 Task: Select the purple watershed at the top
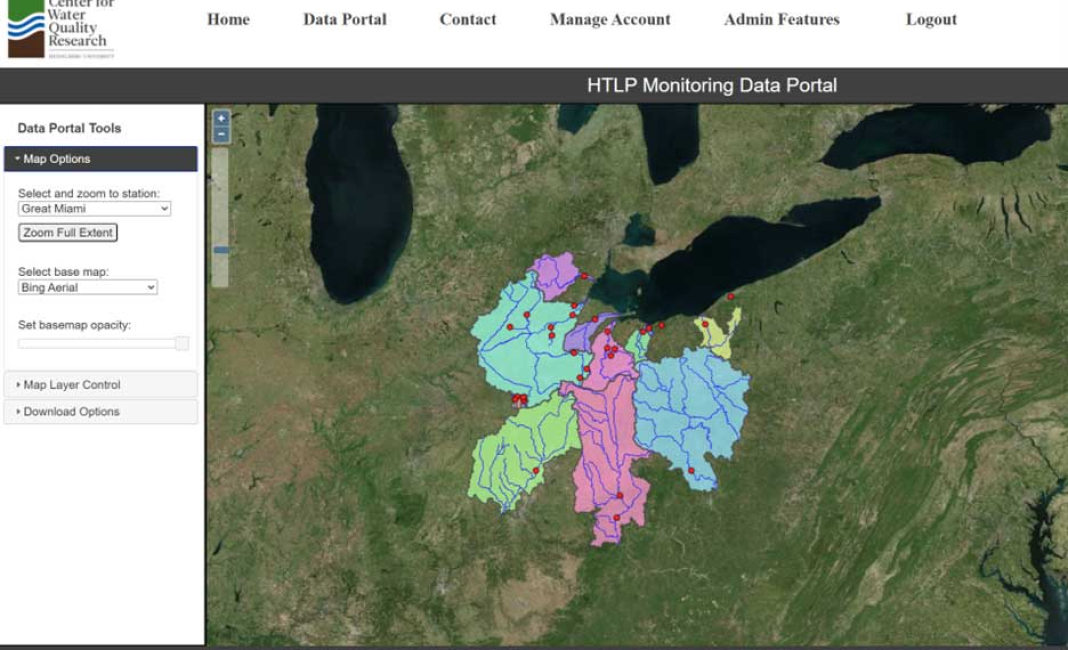point(555,274)
